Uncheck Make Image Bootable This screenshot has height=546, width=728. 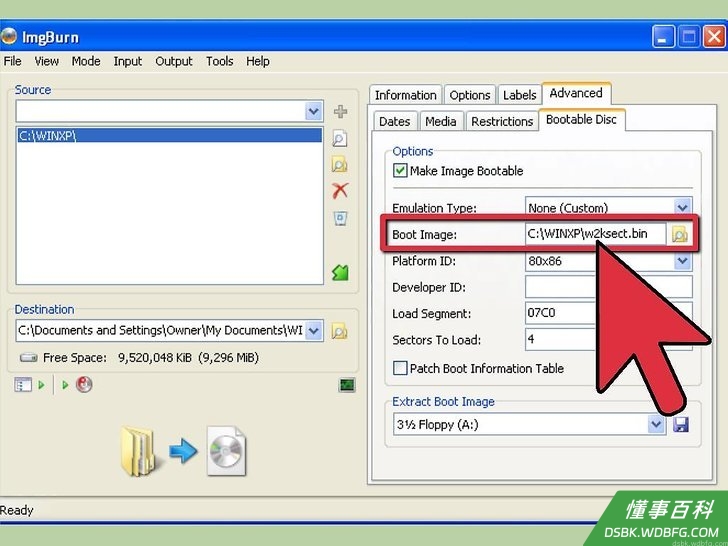click(x=400, y=171)
